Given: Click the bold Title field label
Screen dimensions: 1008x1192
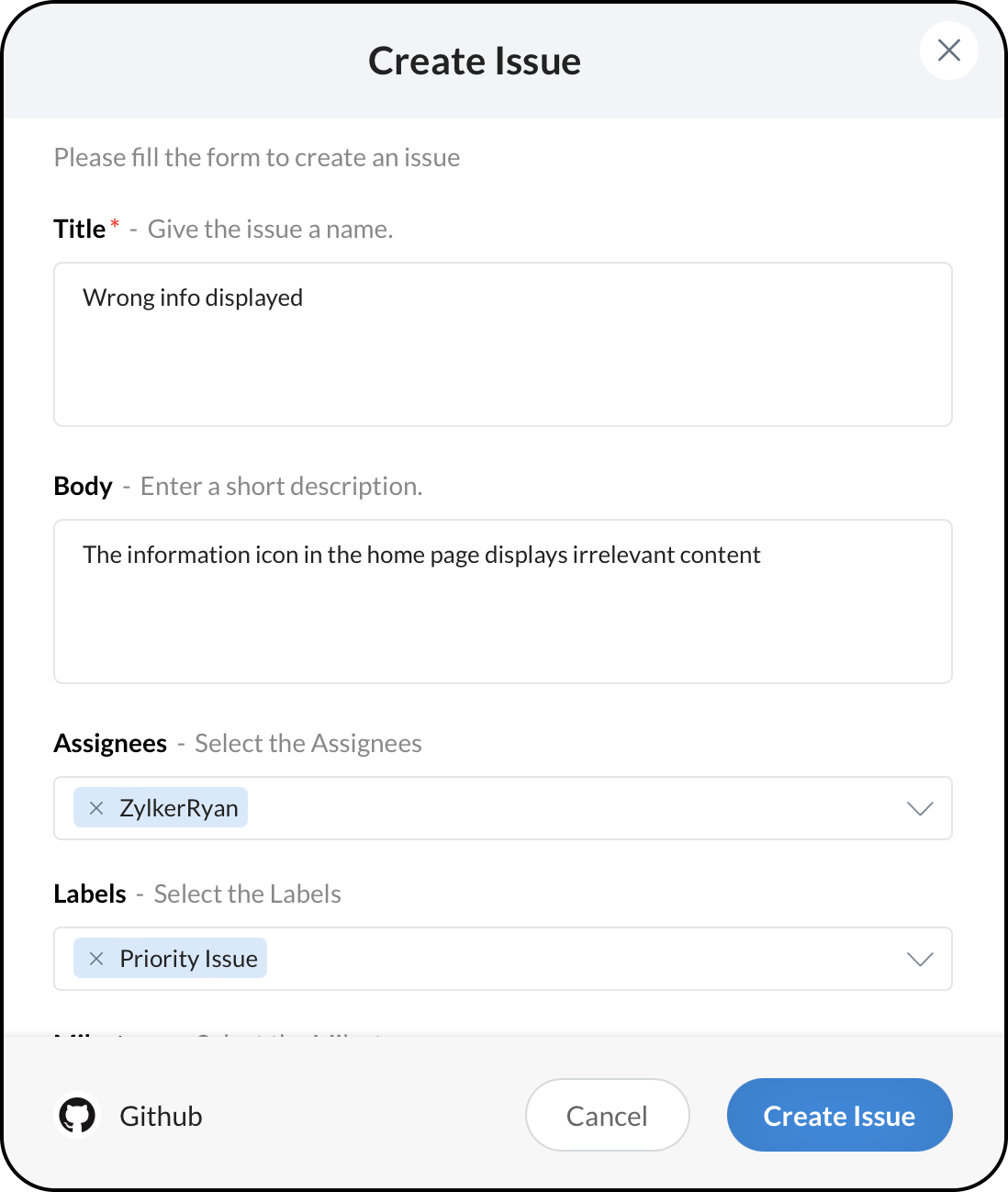Looking at the screenshot, I should [x=79, y=229].
